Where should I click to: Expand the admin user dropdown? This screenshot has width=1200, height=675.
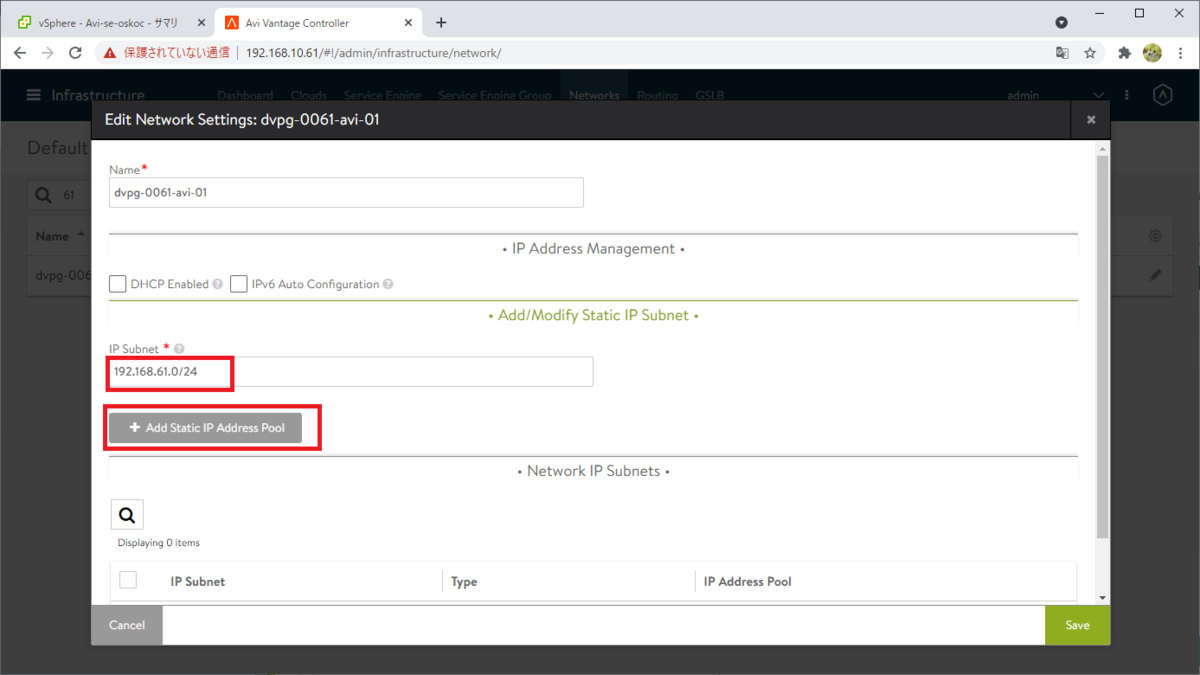click(x=1098, y=96)
